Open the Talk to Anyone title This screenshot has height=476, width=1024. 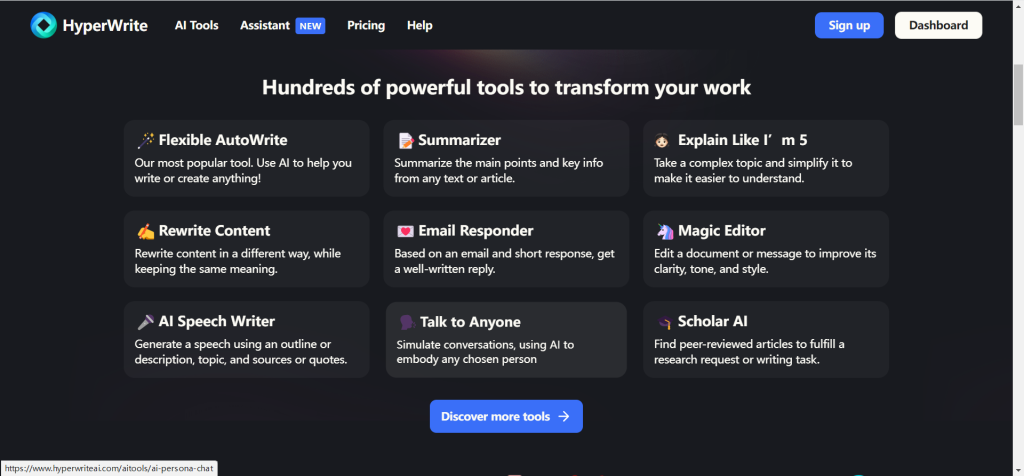470,323
